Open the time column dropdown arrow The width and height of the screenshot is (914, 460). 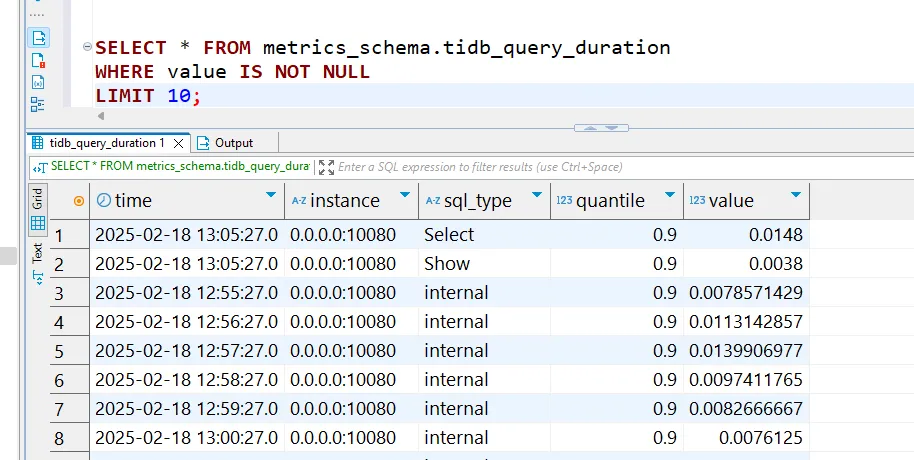point(270,195)
